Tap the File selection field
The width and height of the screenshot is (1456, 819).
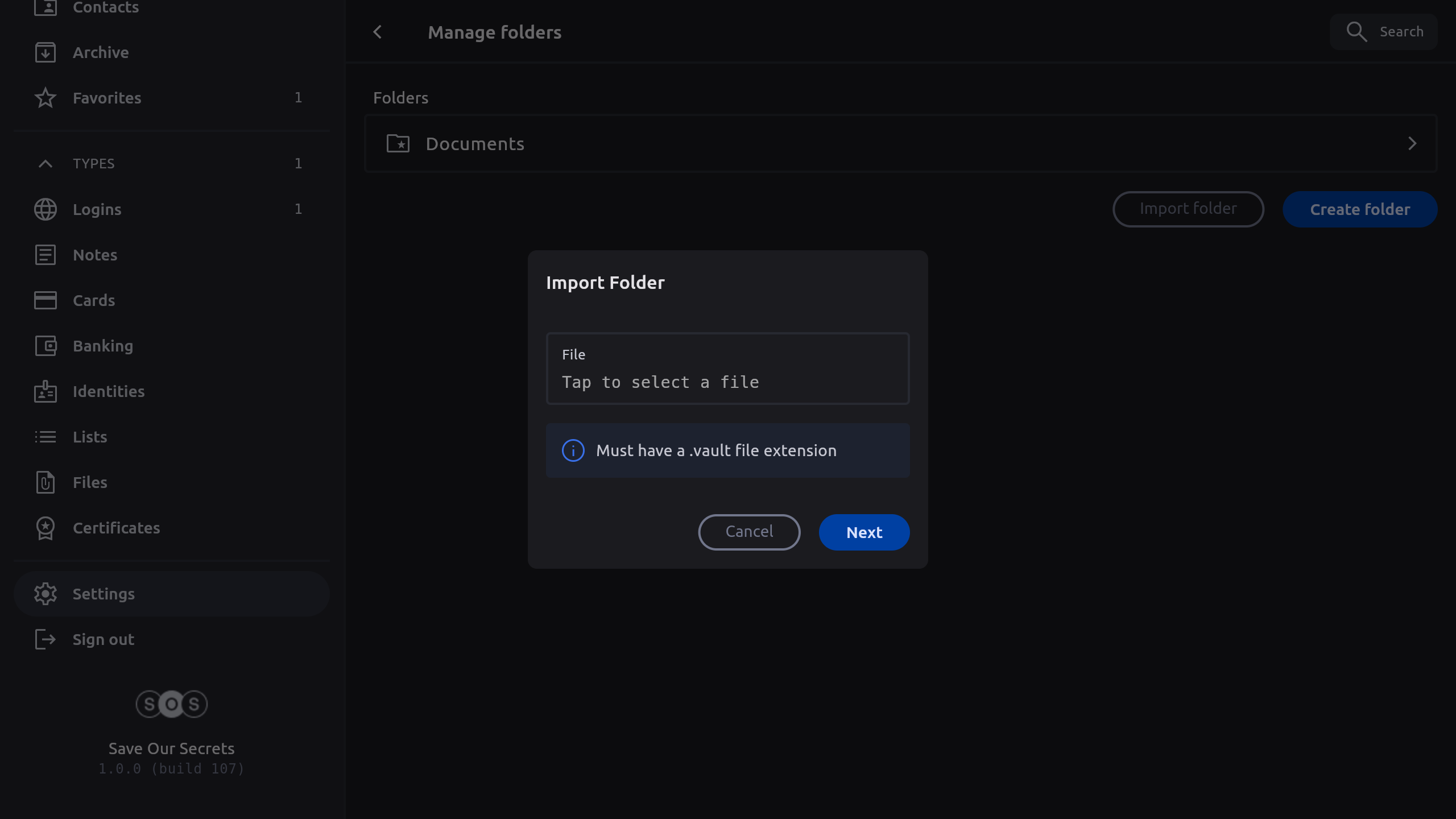tap(727, 369)
